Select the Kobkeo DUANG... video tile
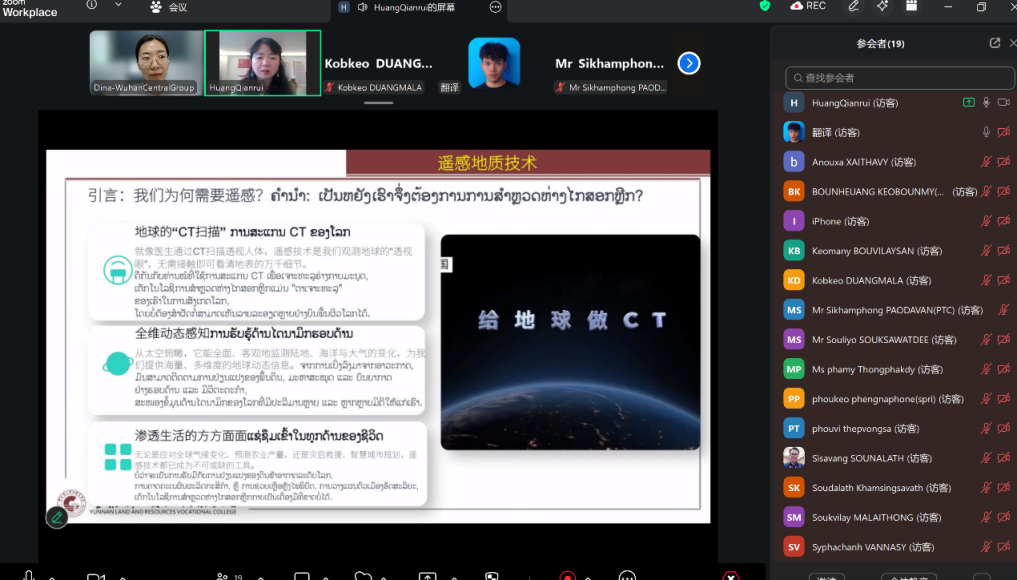 coord(378,64)
